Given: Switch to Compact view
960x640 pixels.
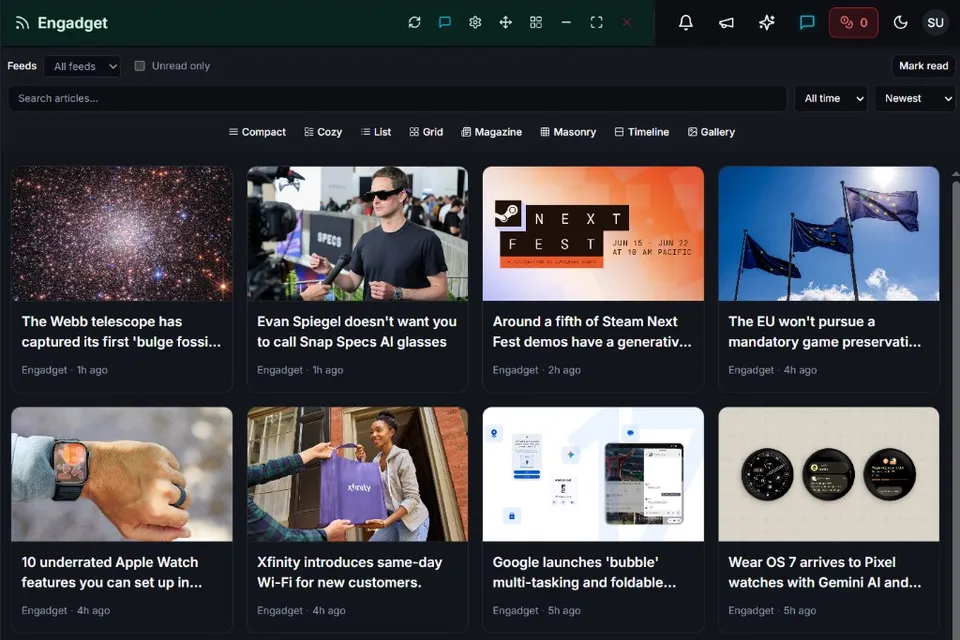Looking at the screenshot, I should click(257, 132).
